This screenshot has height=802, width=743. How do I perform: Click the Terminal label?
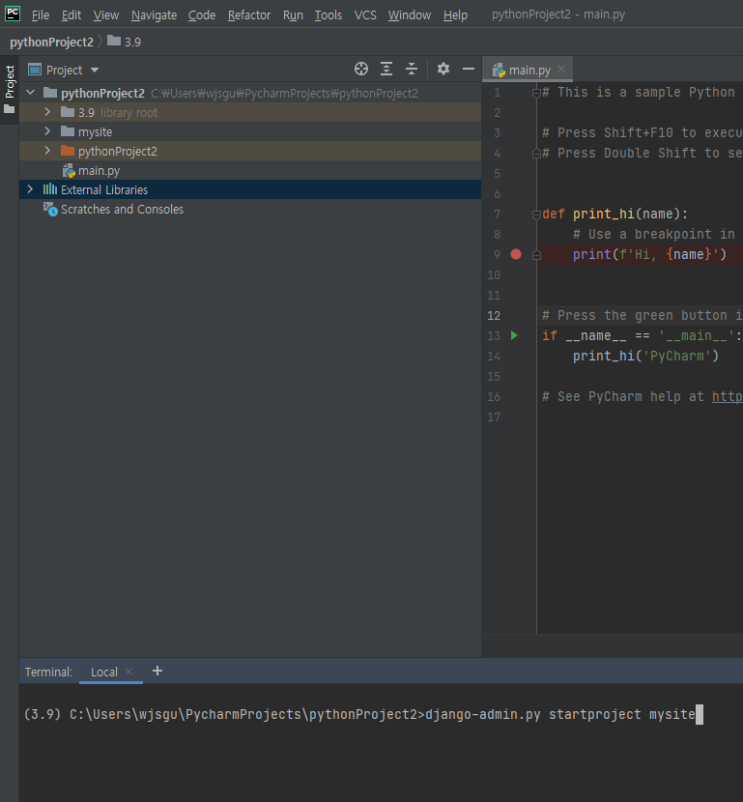[x=49, y=672]
